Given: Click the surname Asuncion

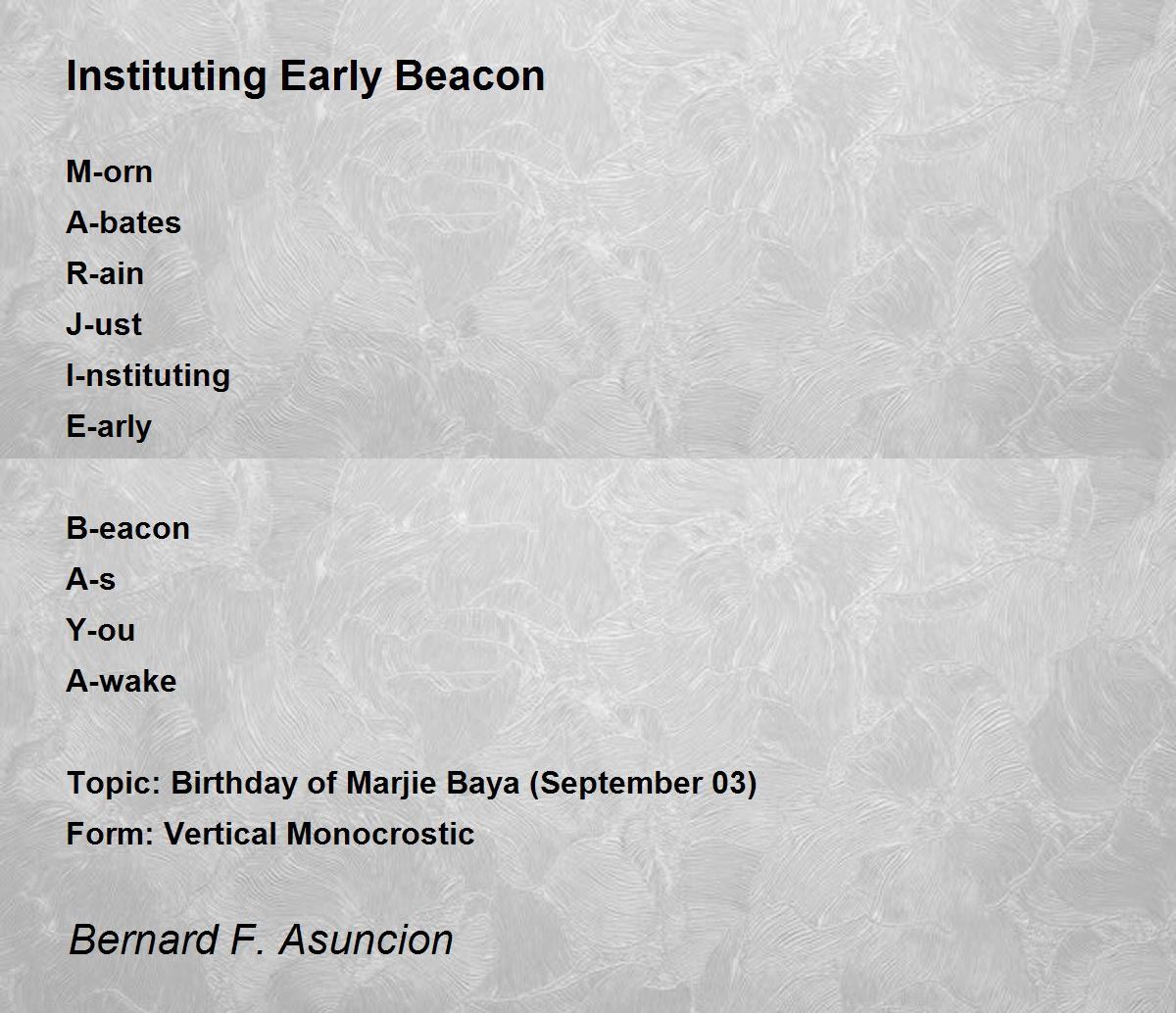Looking at the screenshot, I should click(x=366, y=940).
